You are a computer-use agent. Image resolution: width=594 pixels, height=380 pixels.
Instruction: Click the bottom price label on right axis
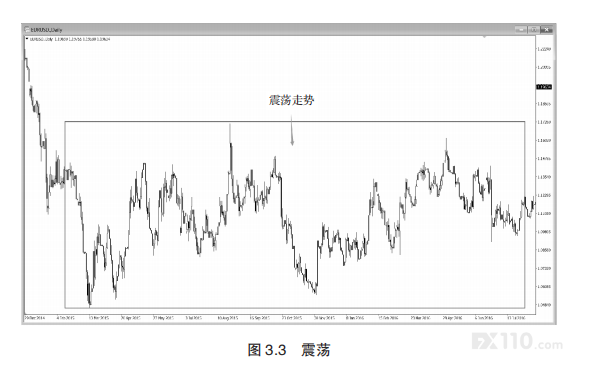(x=544, y=305)
